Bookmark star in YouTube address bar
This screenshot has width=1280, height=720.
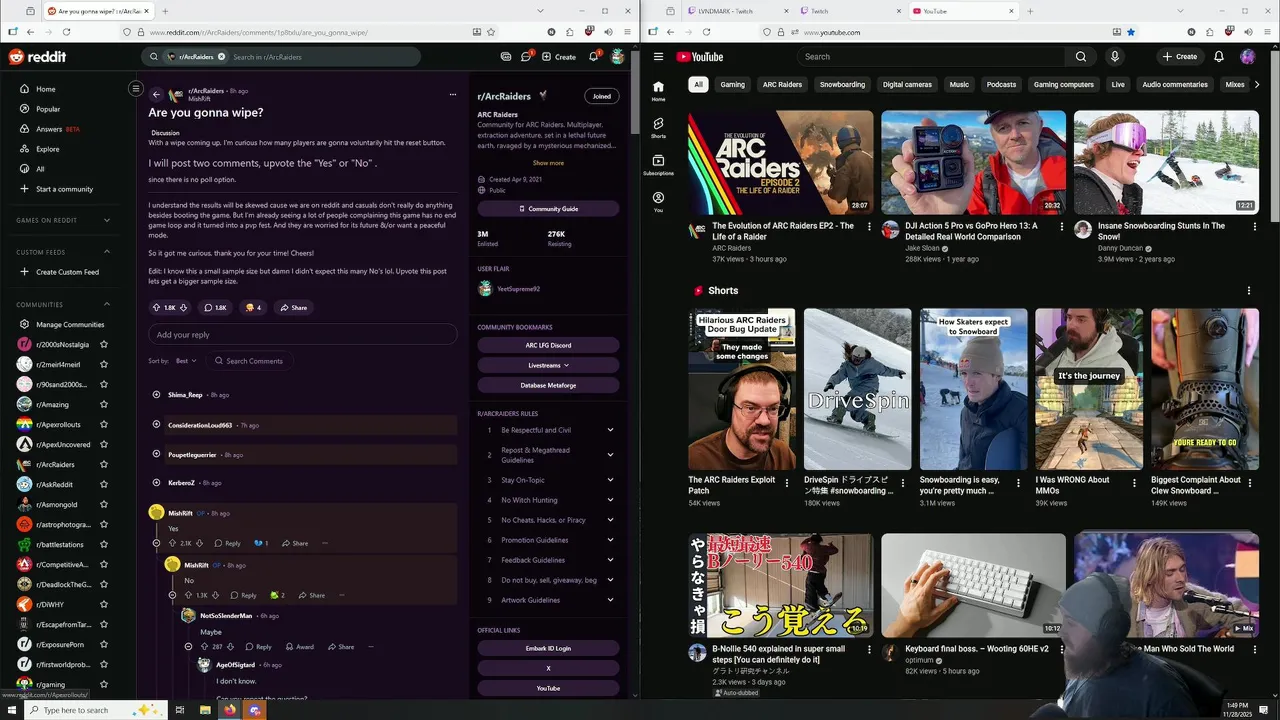(x=1131, y=32)
